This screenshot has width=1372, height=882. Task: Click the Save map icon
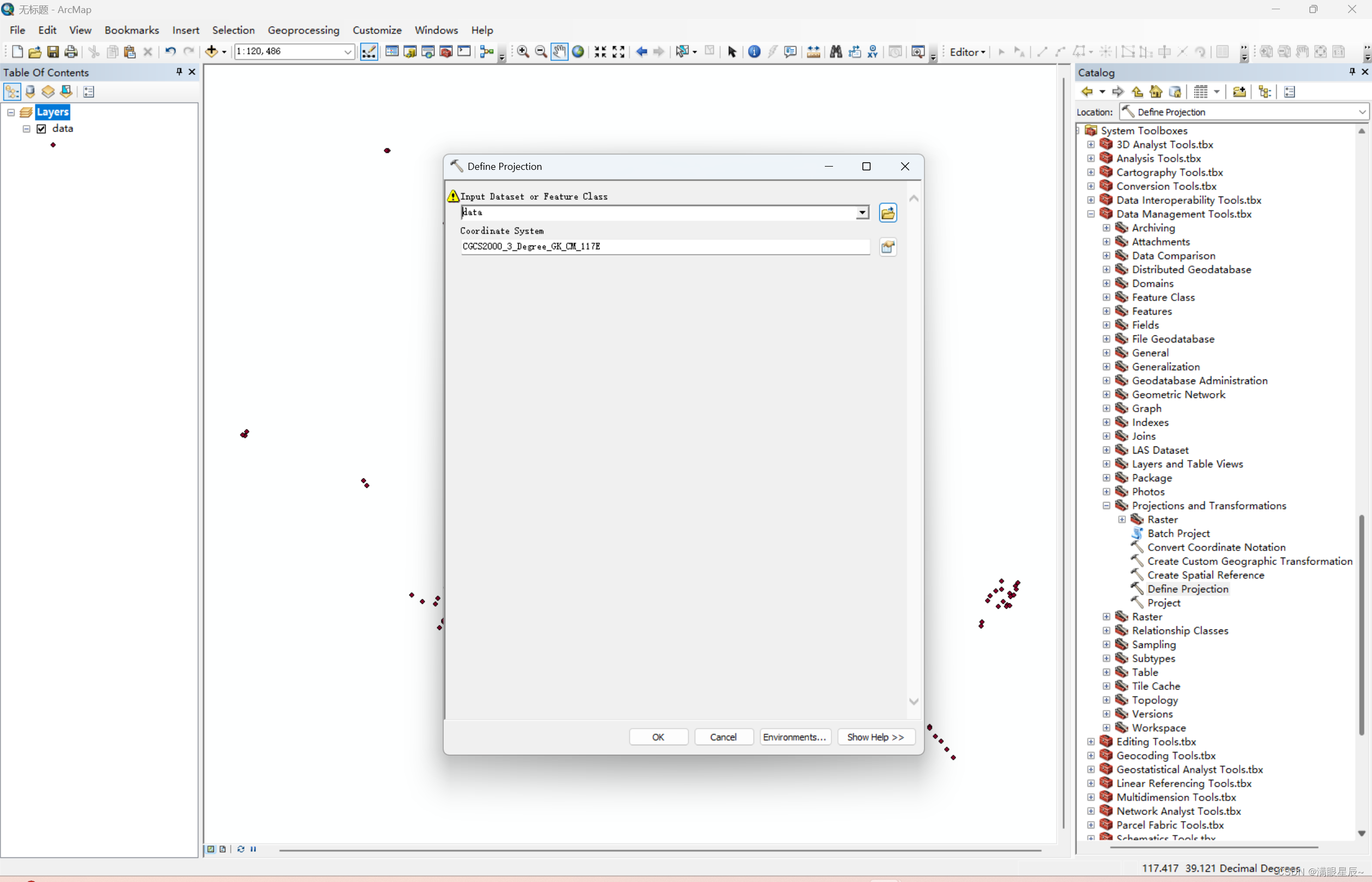click(x=53, y=52)
